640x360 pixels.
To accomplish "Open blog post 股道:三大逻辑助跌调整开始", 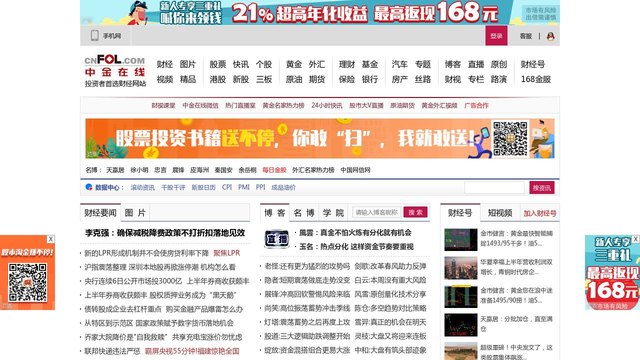I will (307, 336).
